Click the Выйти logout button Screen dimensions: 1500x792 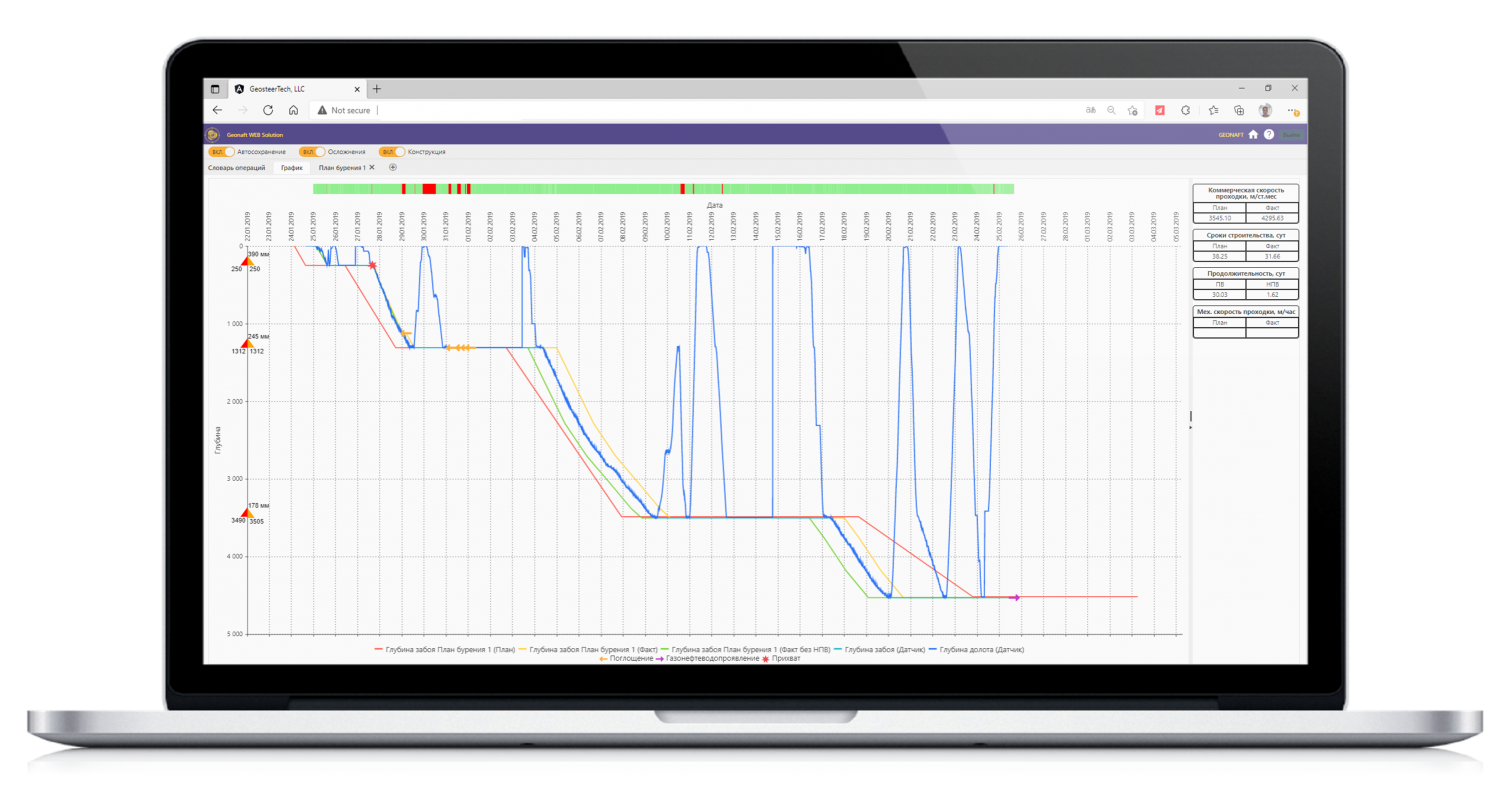tap(1291, 134)
